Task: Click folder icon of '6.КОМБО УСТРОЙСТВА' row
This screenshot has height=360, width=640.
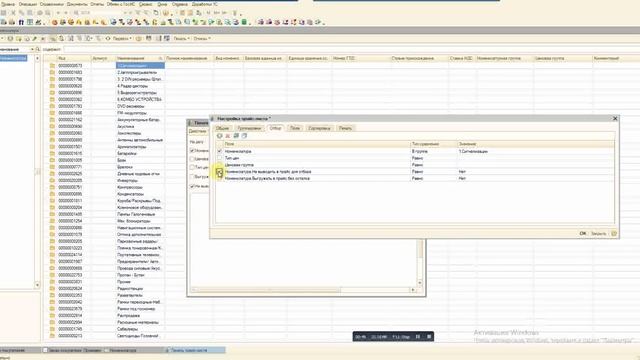Action: [x=52, y=99]
